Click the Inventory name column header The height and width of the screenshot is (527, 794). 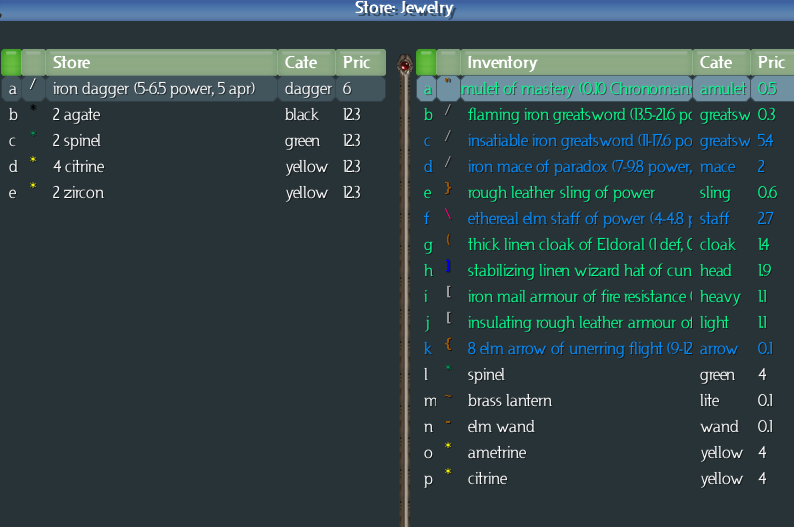pyautogui.click(x=575, y=63)
